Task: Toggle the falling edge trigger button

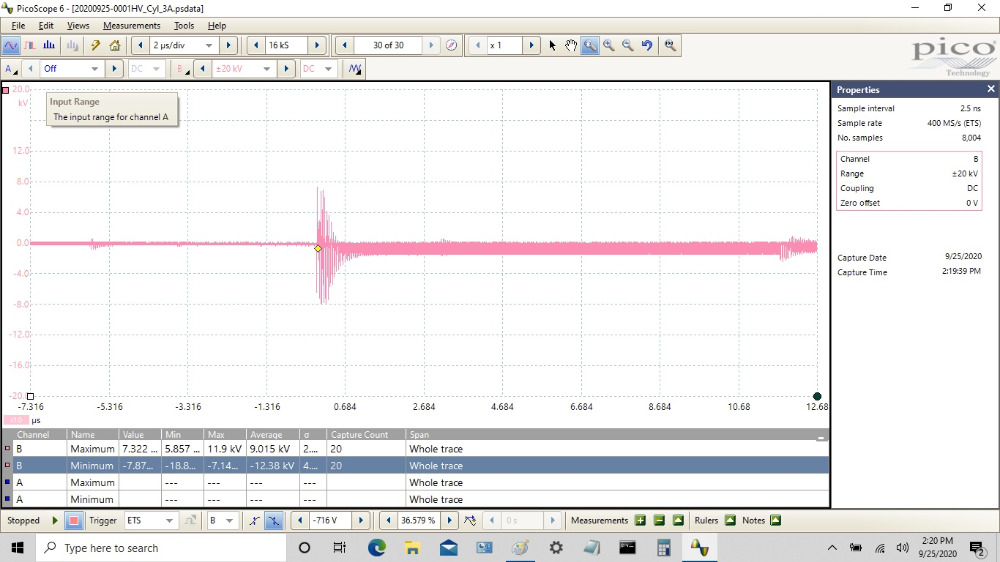Action: tap(274, 521)
